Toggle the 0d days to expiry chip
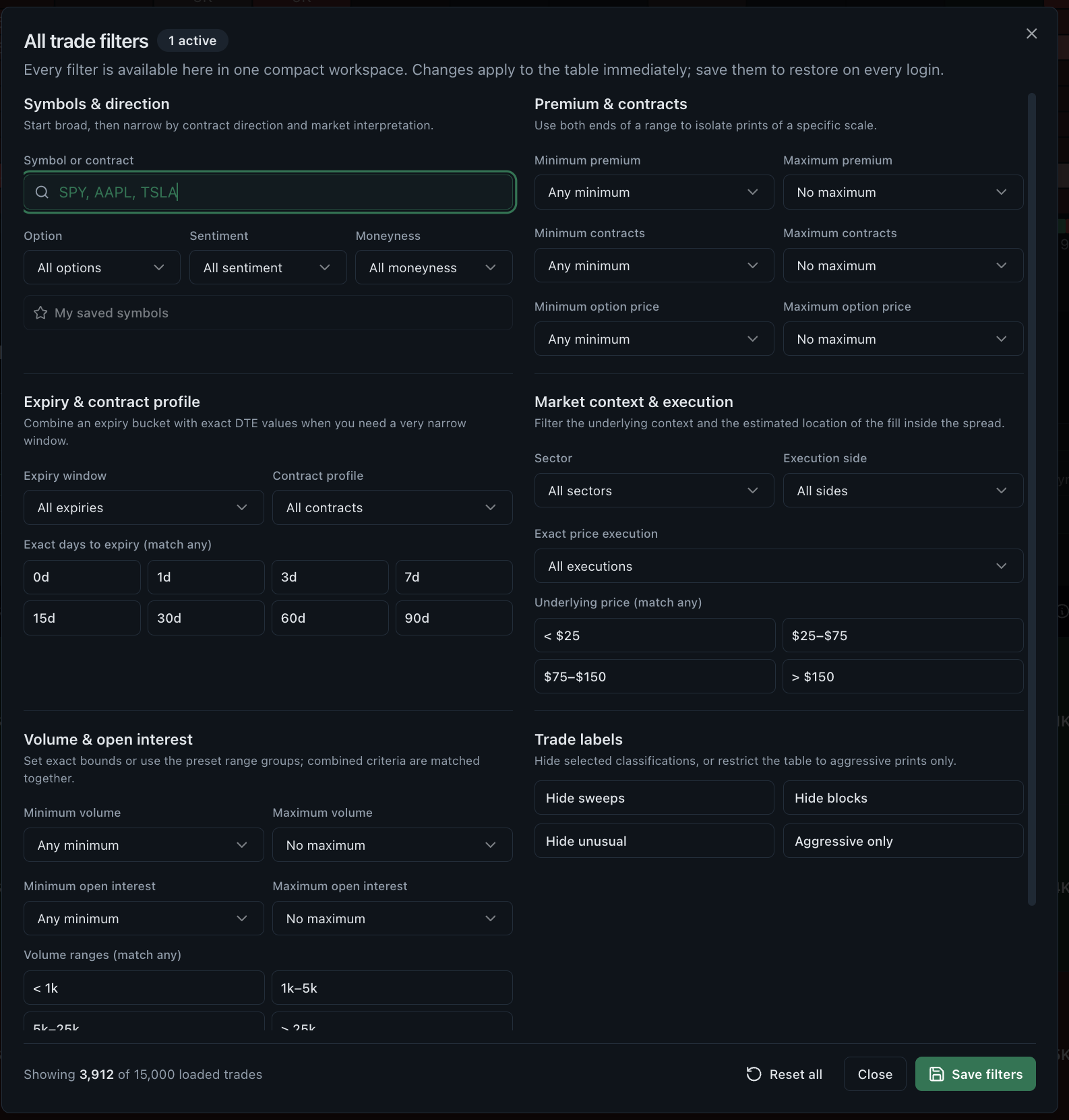This screenshot has height=1120, width=1069. click(x=82, y=577)
